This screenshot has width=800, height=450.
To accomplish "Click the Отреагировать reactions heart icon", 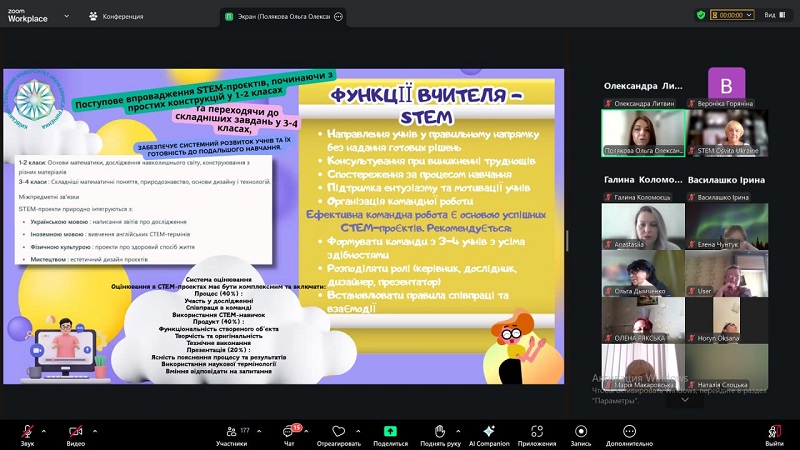I will pyautogui.click(x=338, y=430).
